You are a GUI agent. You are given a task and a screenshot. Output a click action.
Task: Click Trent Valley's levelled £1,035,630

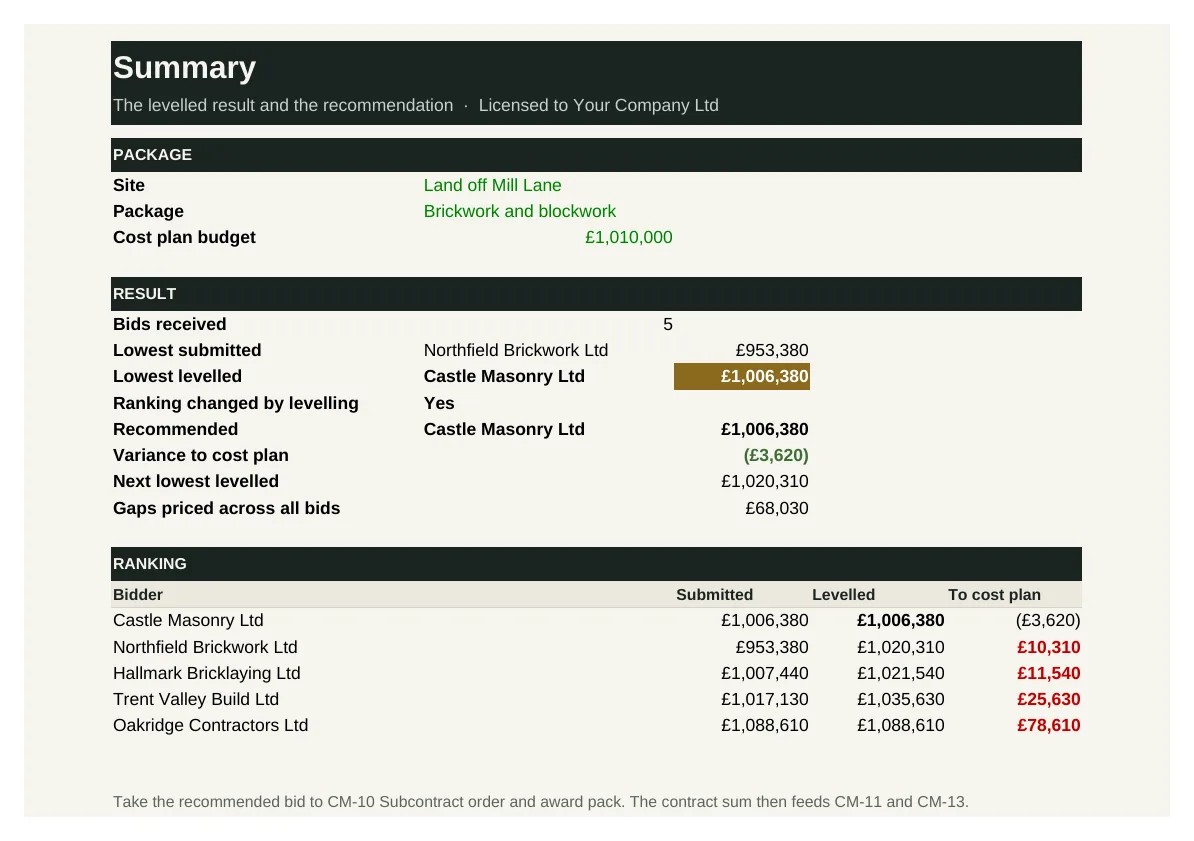[900, 699]
